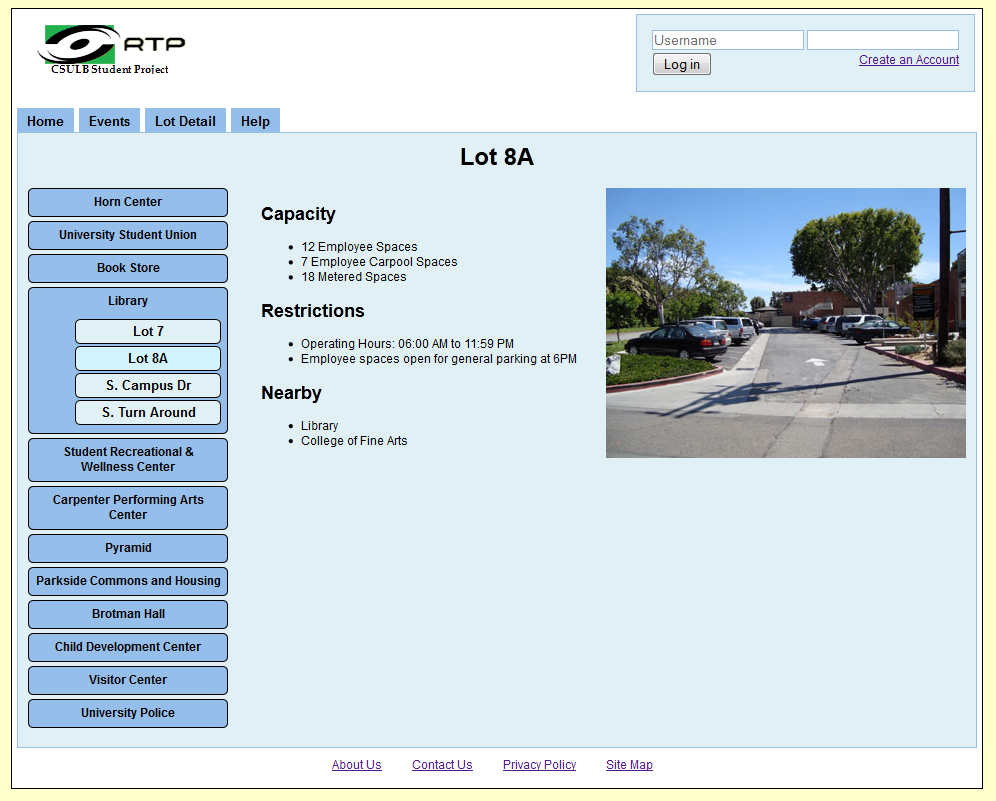This screenshot has width=996, height=801.
Task: Click the Lot 8A parking photo
Action: coord(786,323)
